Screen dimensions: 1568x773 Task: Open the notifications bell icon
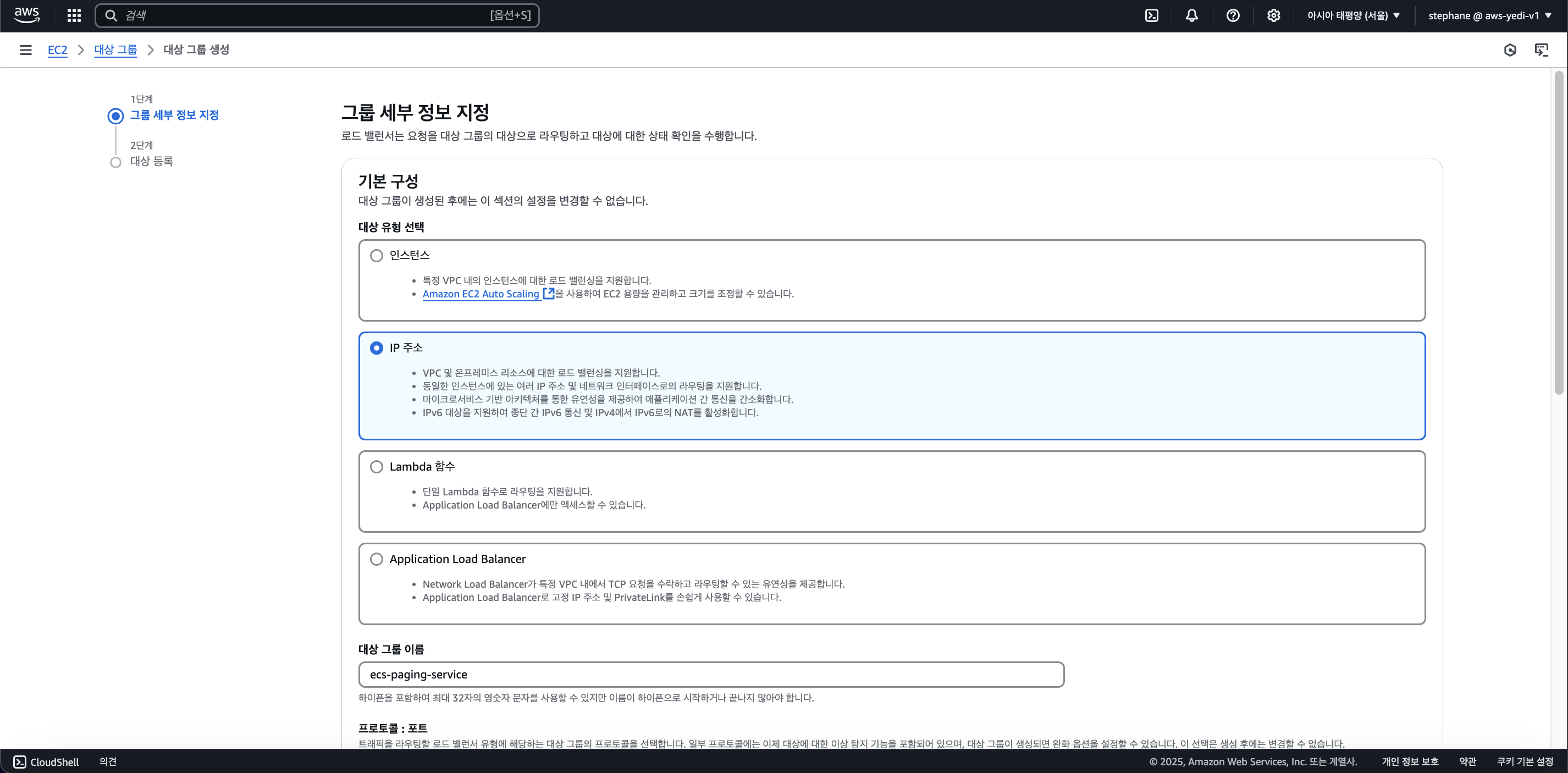tap(1192, 15)
